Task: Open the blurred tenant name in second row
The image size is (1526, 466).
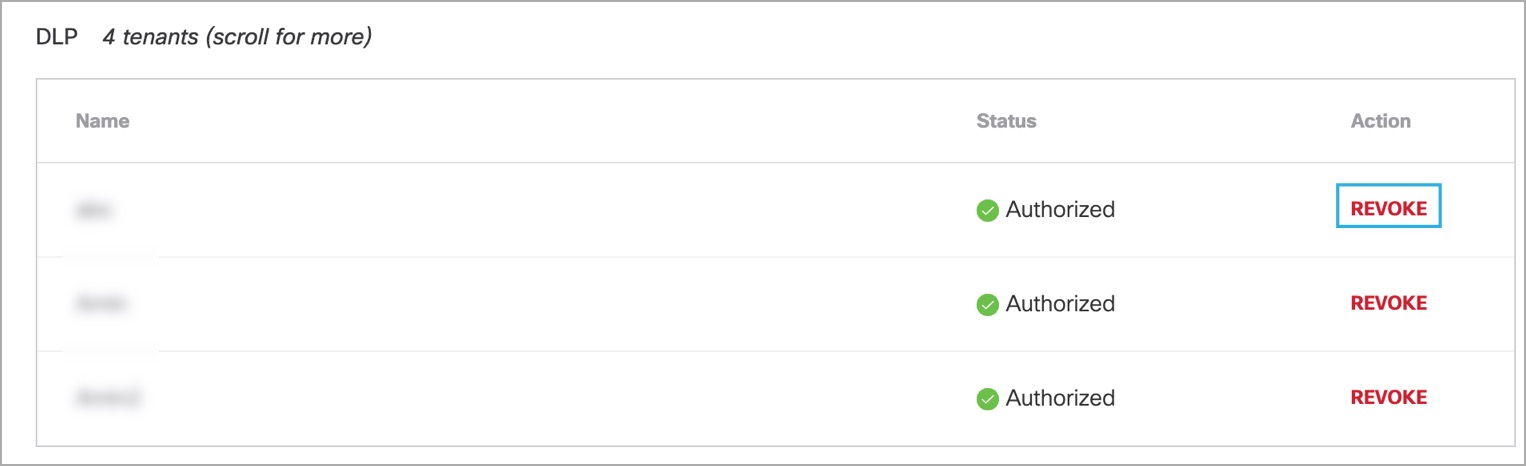Action: click(x=103, y=304)
